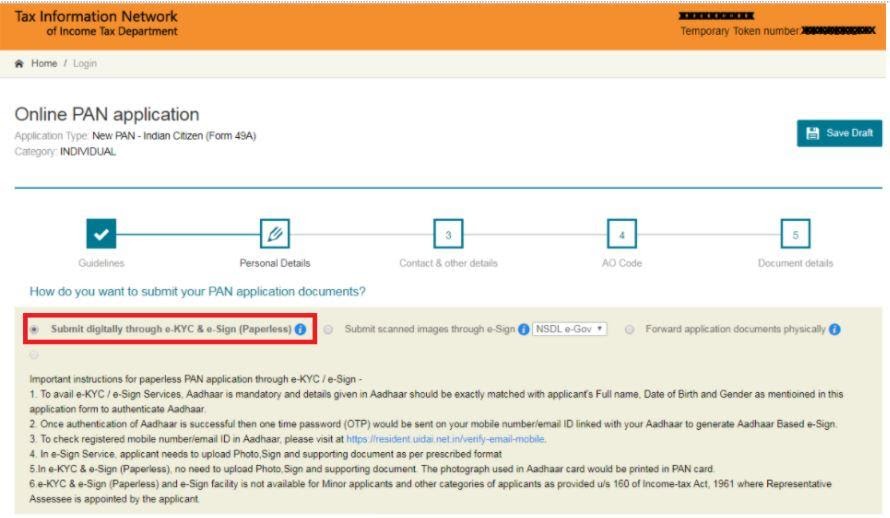Choose Forward application documents physically radio

point(630,329)
